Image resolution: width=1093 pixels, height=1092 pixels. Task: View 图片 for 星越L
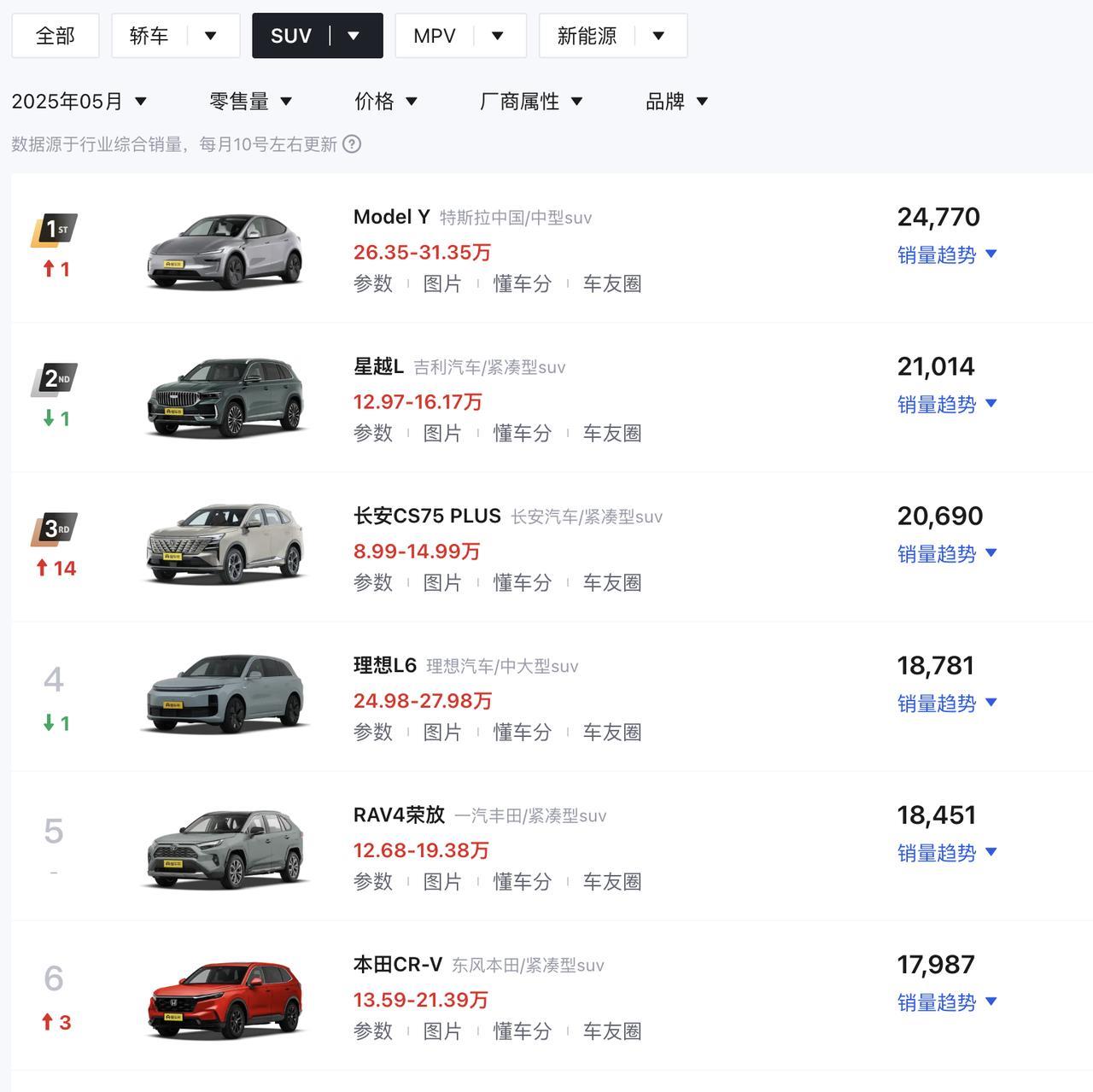coord(442,433)
